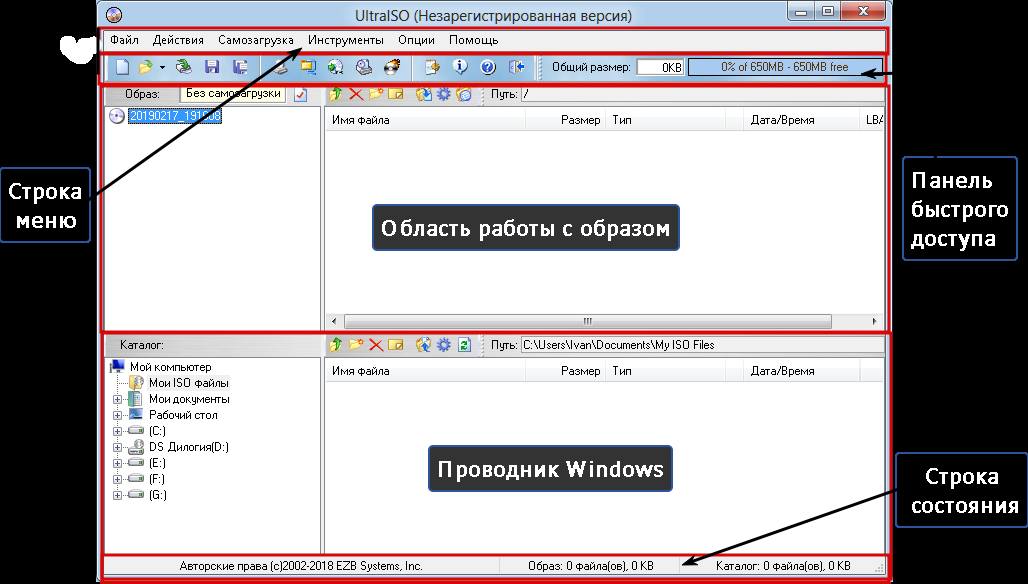Click the yellow folder convert toolbar icon
The height and width of the screenshot is (584, 1028).
point(307,67)
